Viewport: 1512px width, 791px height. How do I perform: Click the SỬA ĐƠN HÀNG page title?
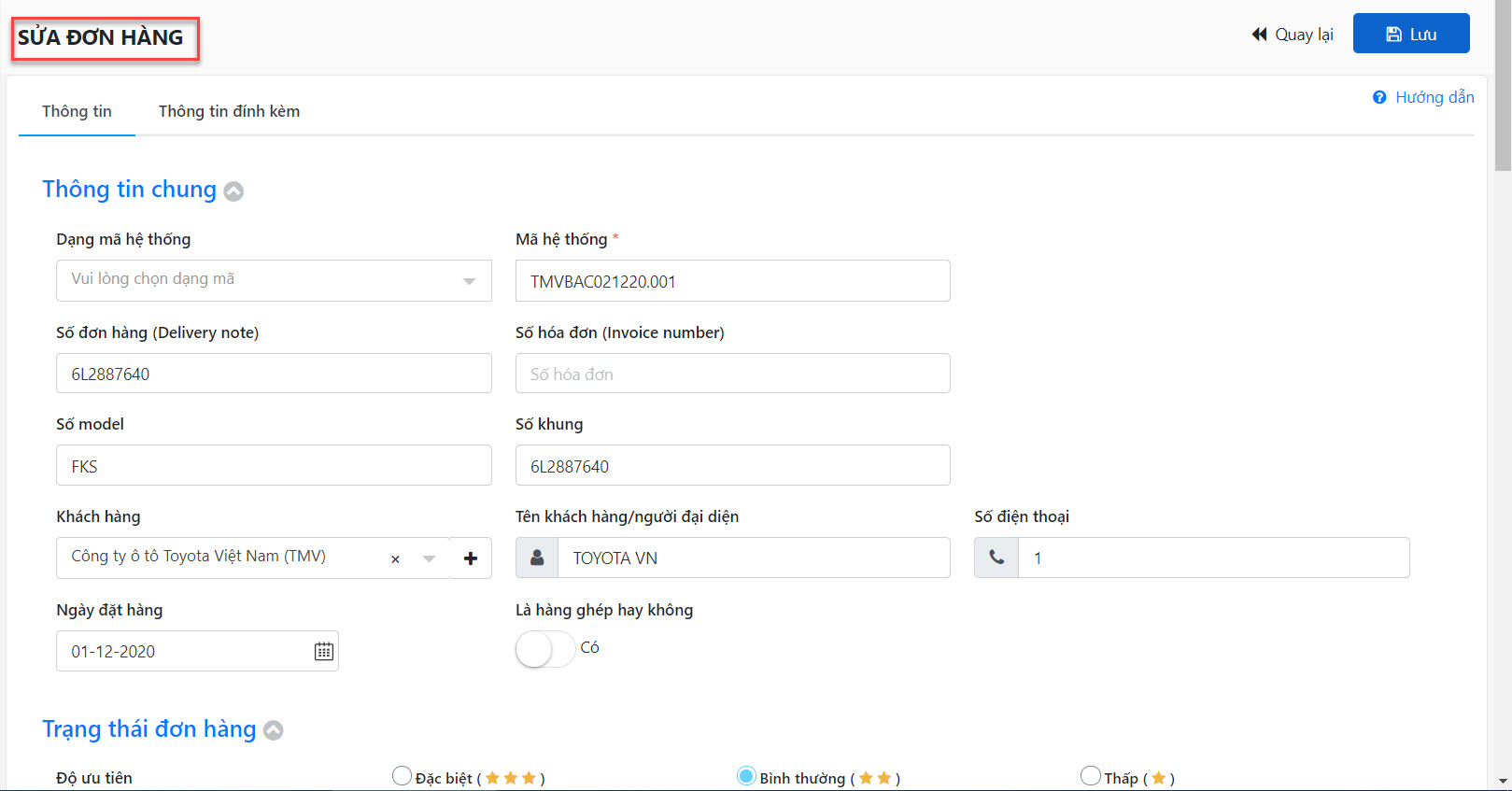pos(101,37)
